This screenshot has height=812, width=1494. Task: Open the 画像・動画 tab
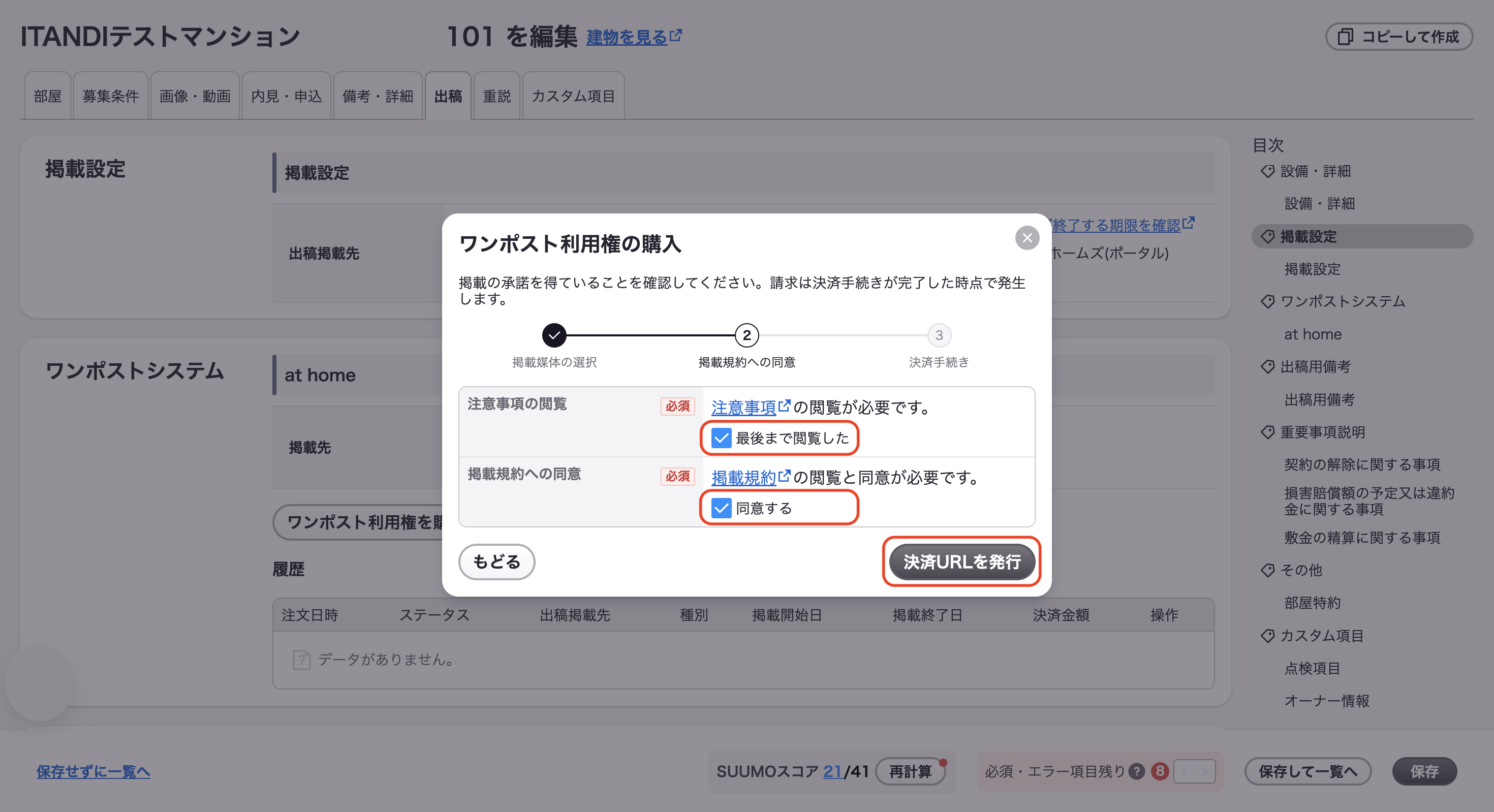pyautogui.click(x=195, y=96)
